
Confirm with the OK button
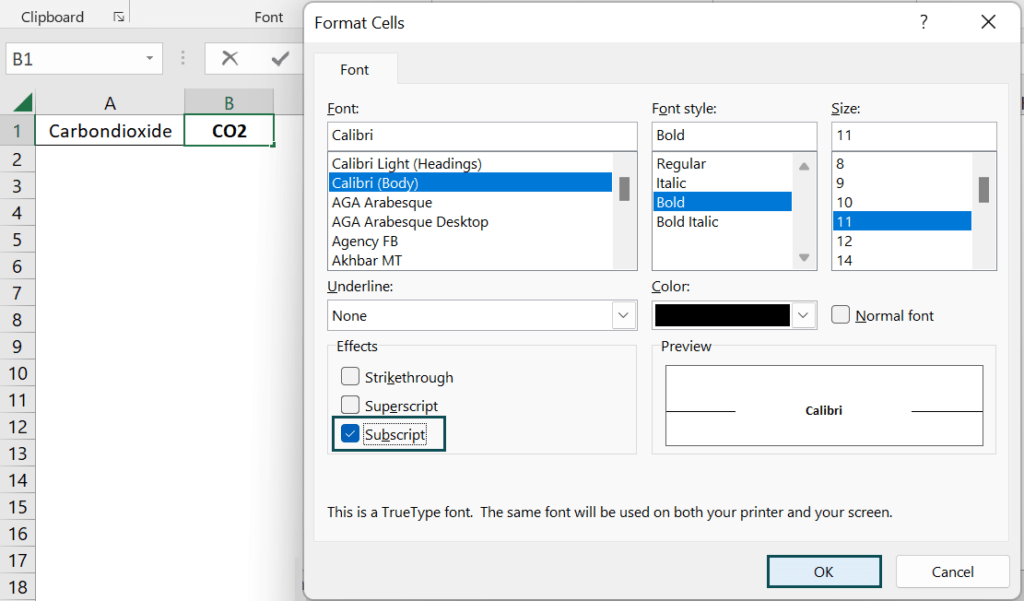[824, 572]
